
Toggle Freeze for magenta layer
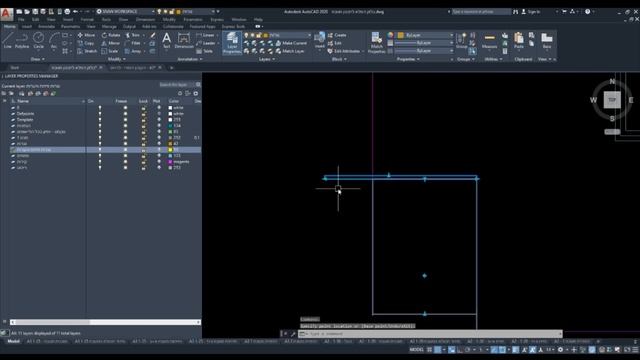point(125,162)
